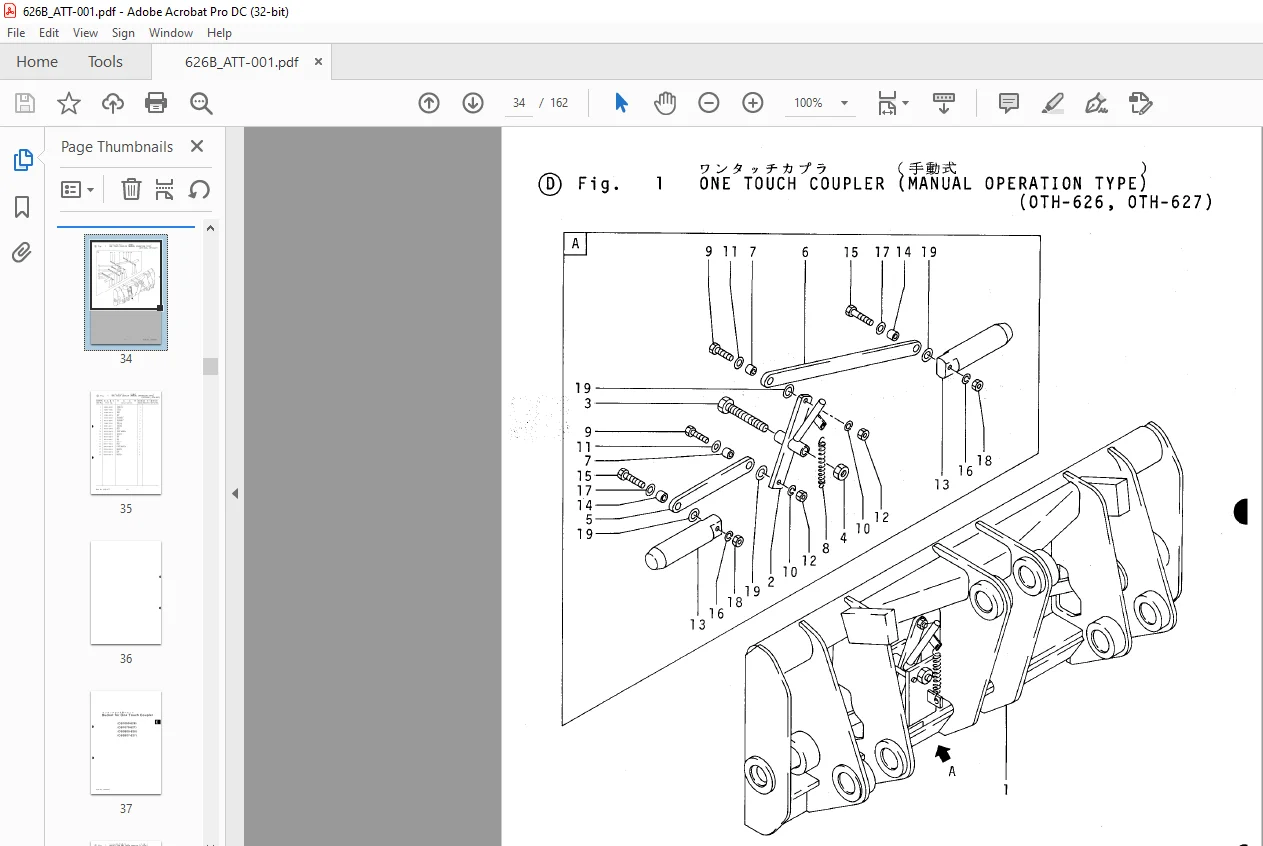1263x846 pixels.
Task: Activate the selection arrow tool
Action: tap(621, 103)
